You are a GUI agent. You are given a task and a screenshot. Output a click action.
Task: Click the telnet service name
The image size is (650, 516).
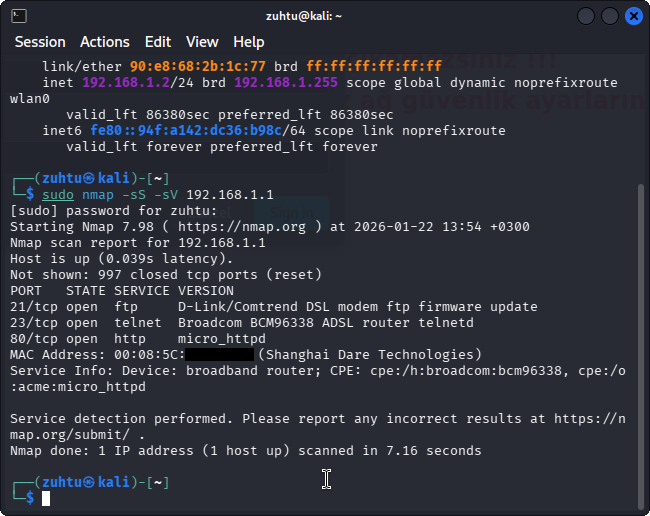(138, 322)
